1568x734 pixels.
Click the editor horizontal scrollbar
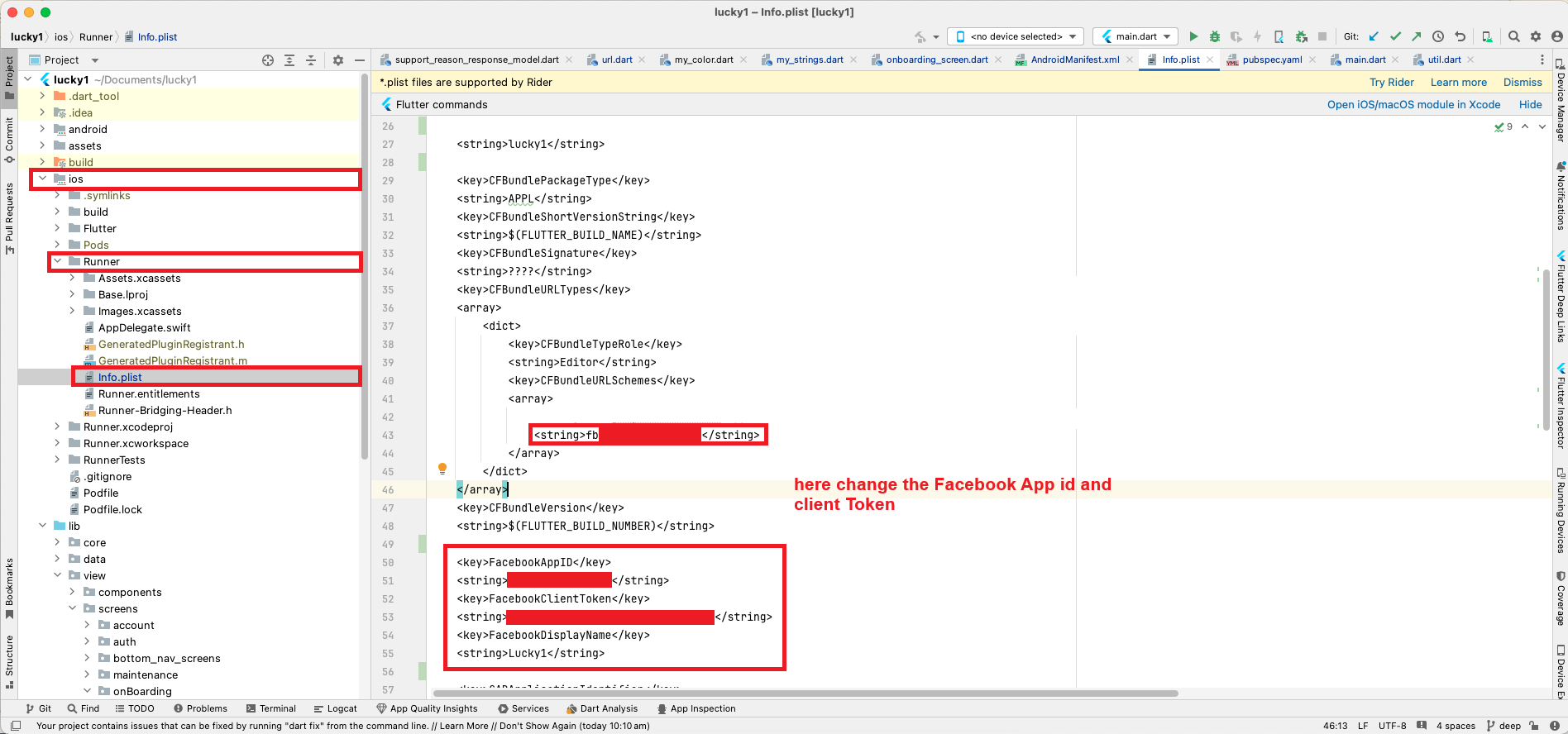[x=805, y=693]
